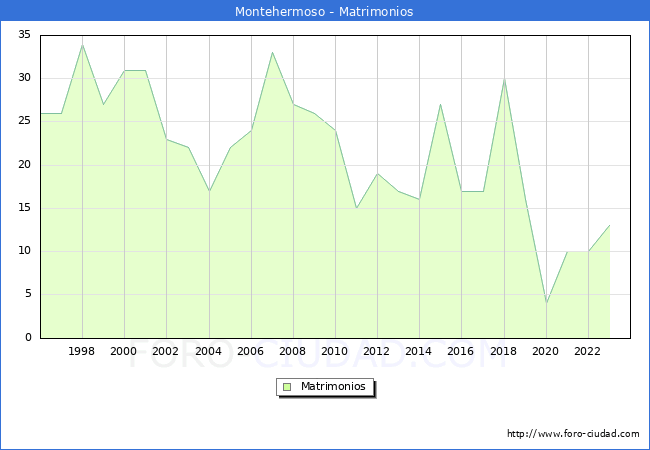Click the x-axis label 2002
This screenshot has width=650, height=450.
(x=165, y=351)
